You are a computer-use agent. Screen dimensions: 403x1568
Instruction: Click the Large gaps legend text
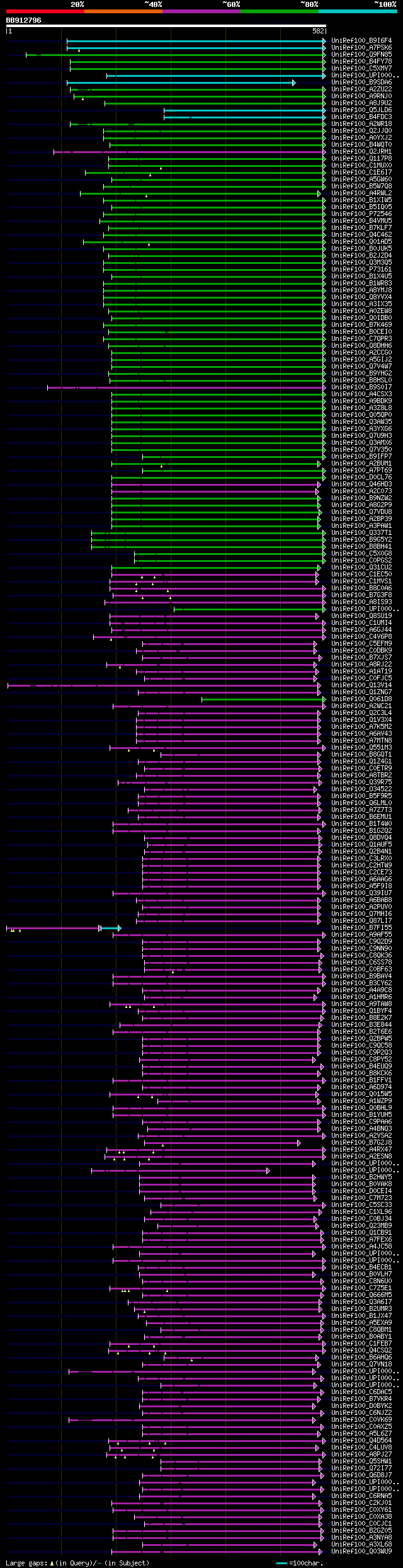point(77,1563)
